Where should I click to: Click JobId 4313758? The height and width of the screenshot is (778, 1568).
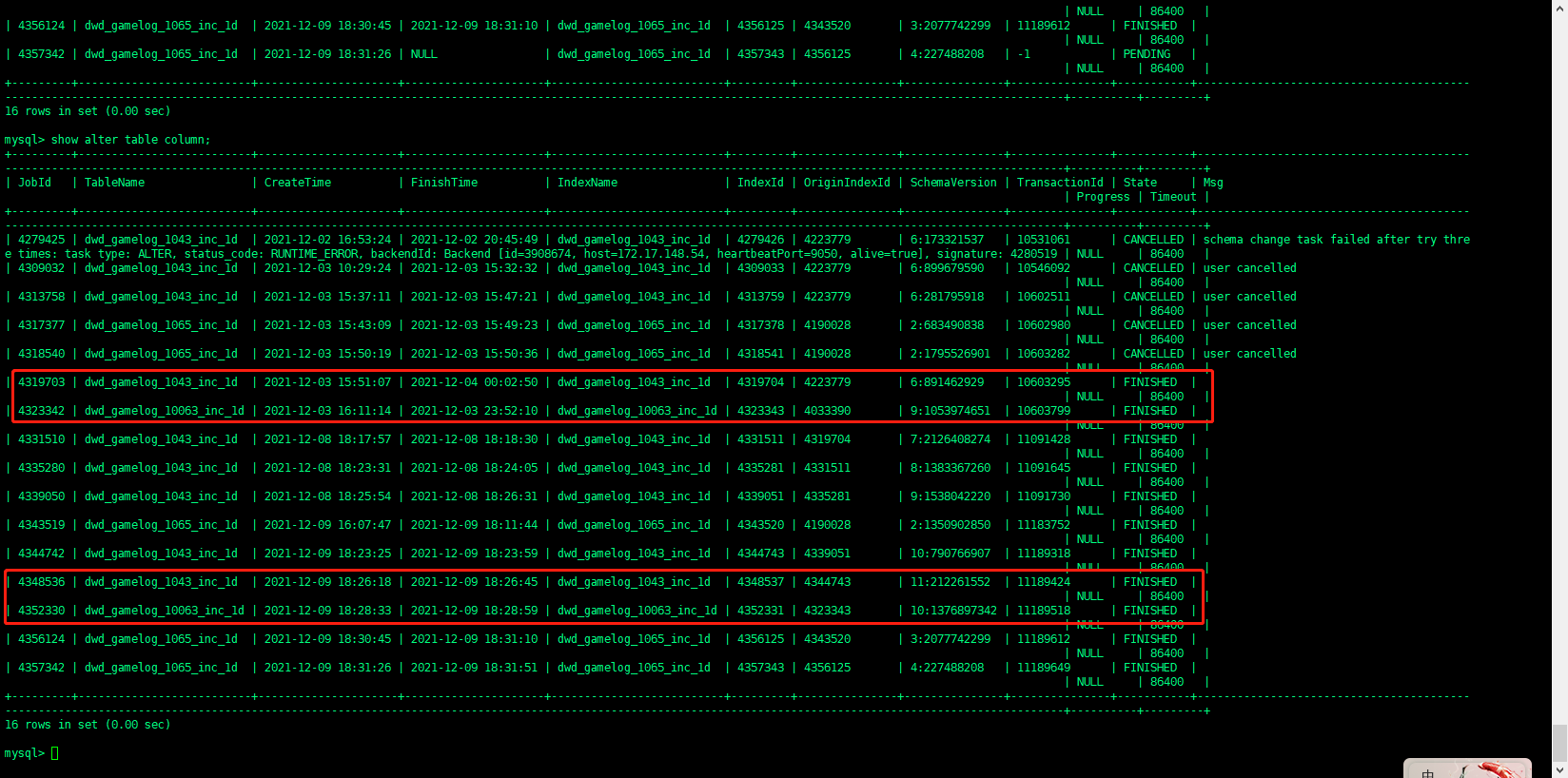[x=41, y=297]
